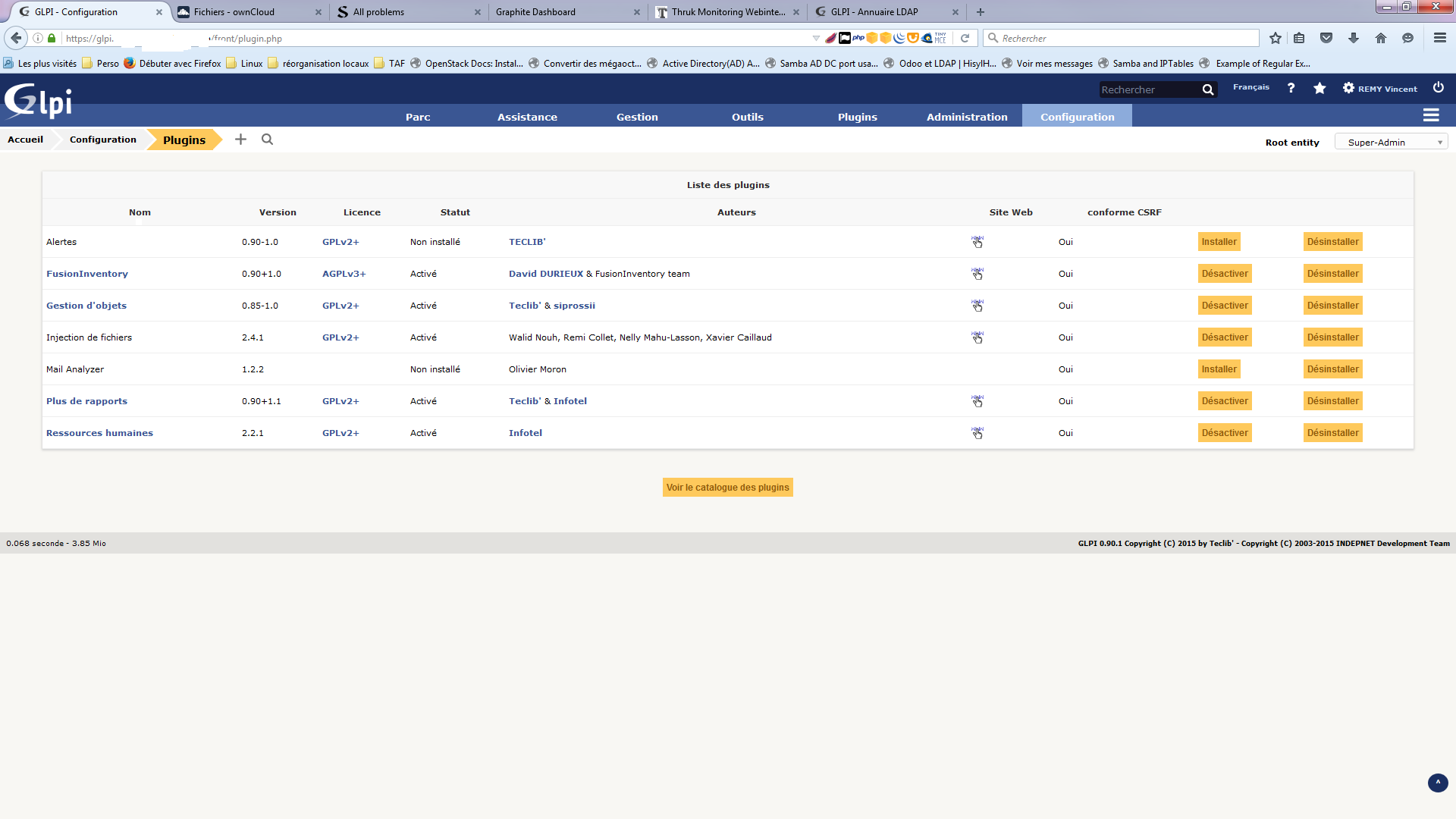Install the Alertes plugin
The image size is (1456, 819).
point(1219,242)
